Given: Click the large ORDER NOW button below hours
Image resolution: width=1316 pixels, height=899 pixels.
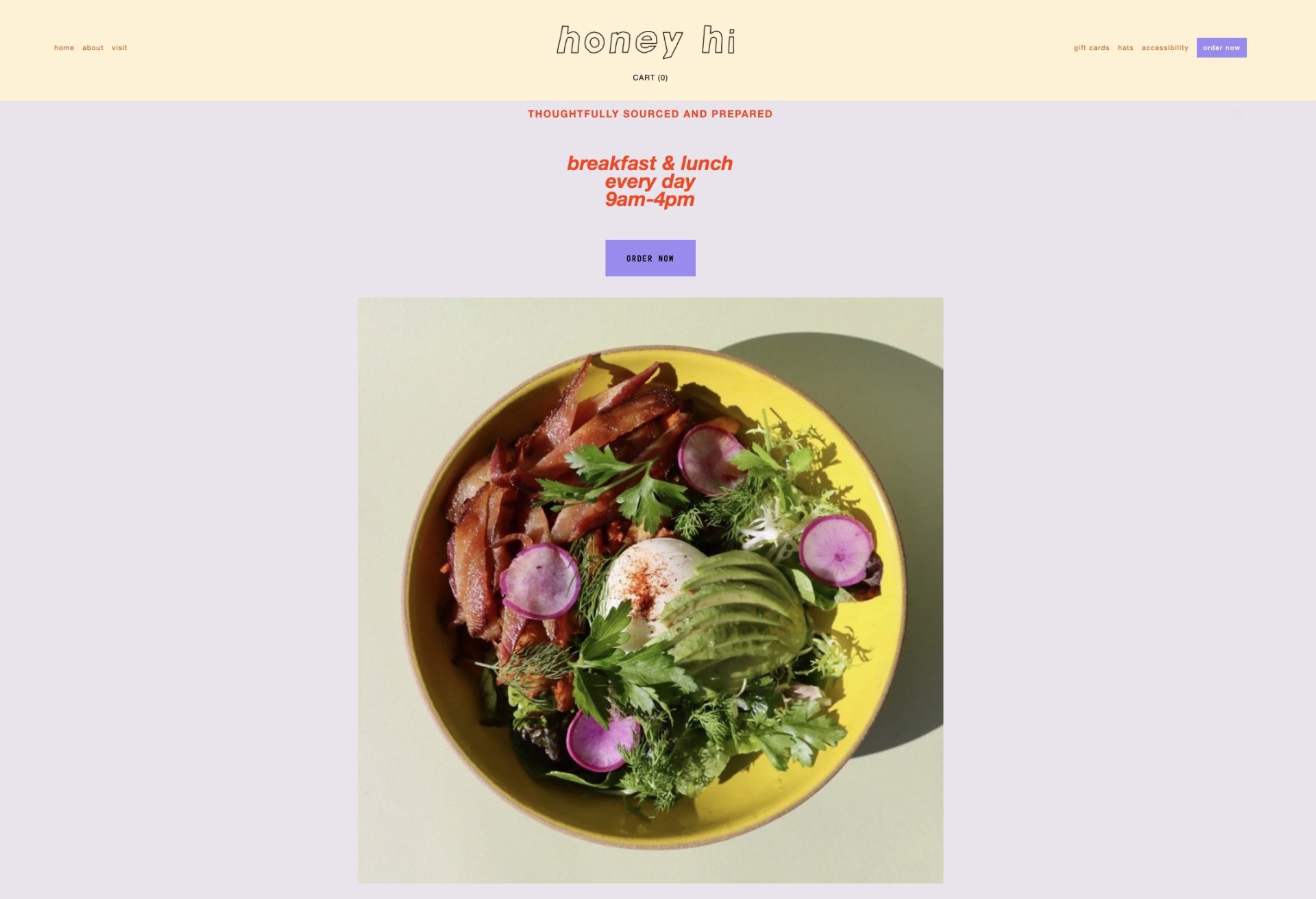Looking at the screenshot, I should [x=650, y=258].
